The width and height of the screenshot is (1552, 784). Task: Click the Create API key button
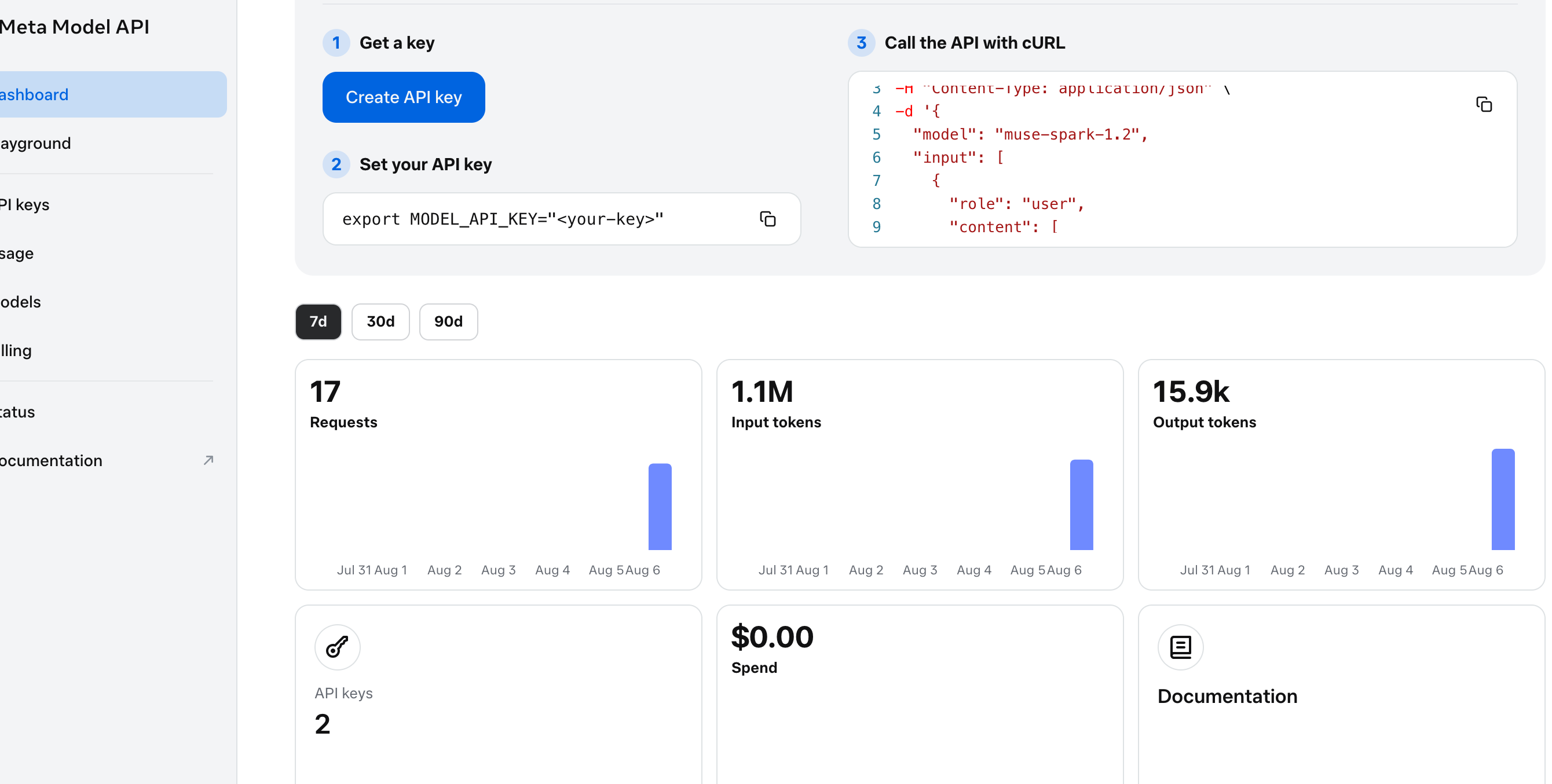(x=404, y=98)
